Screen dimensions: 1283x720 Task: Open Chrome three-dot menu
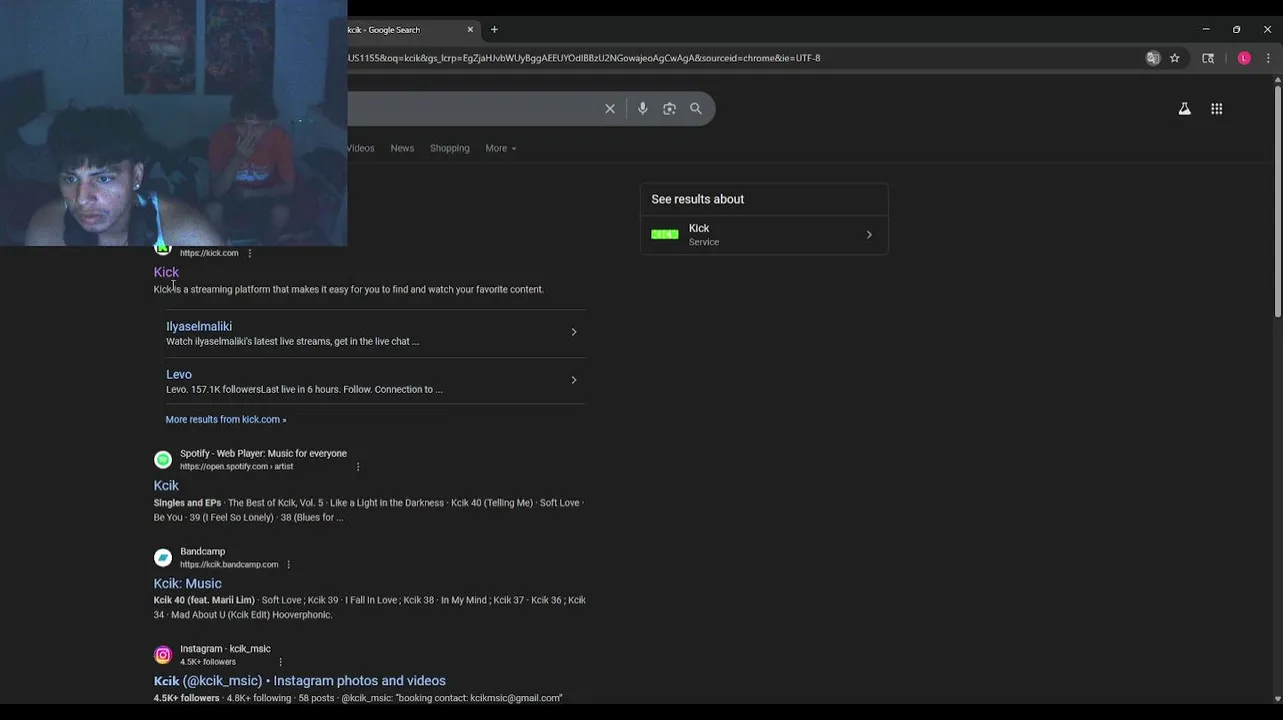pos(1268,58)
